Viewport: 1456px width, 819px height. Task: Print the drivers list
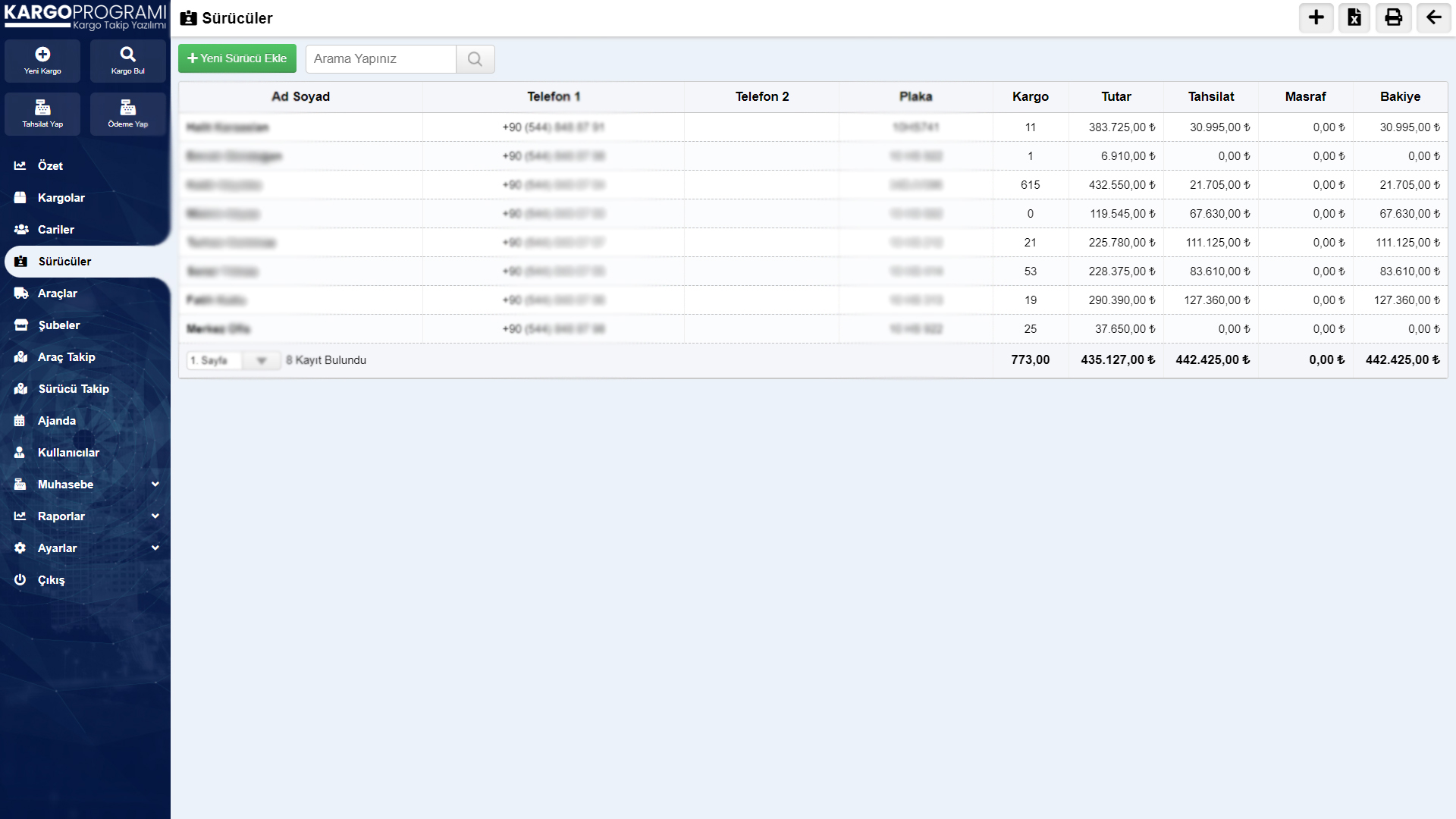[x=1394, y=17]
